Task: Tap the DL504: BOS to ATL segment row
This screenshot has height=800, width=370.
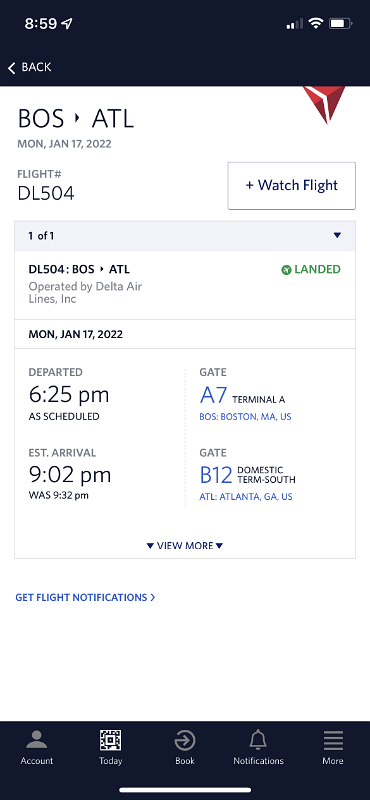Action: (x=185, y=285)
